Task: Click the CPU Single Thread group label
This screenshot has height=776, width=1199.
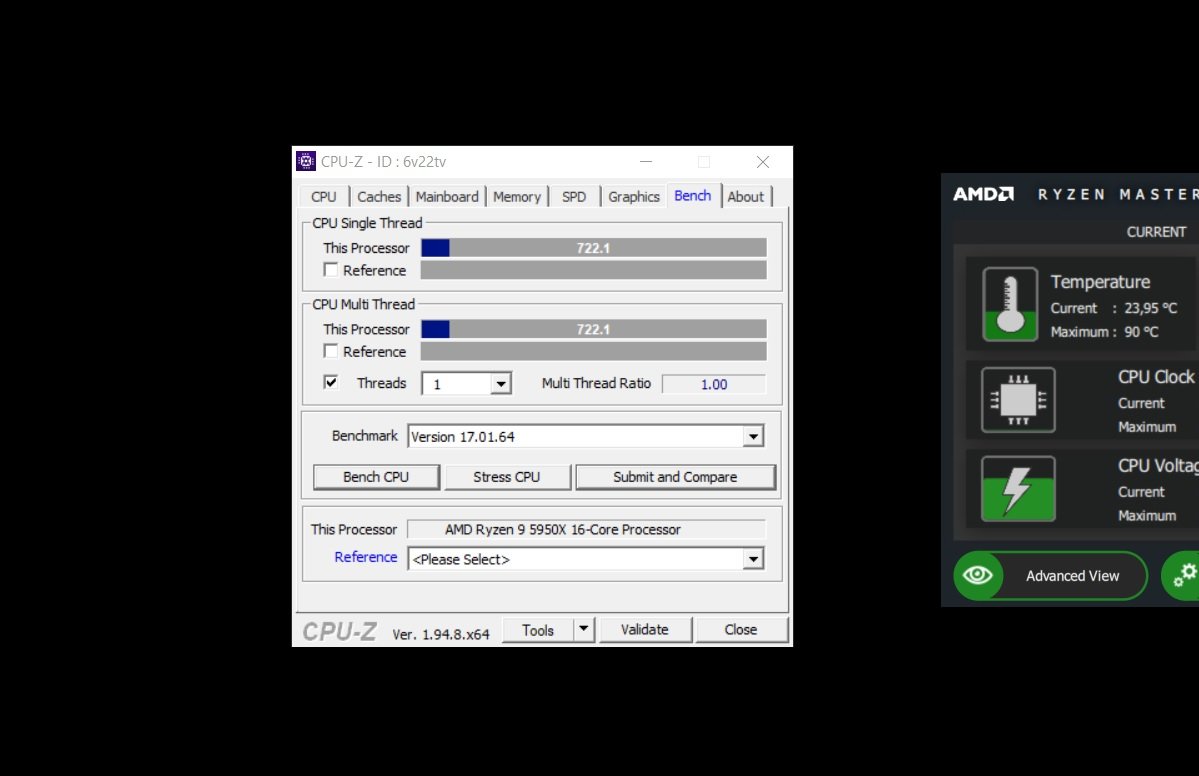Action: (x=367, y=223)
